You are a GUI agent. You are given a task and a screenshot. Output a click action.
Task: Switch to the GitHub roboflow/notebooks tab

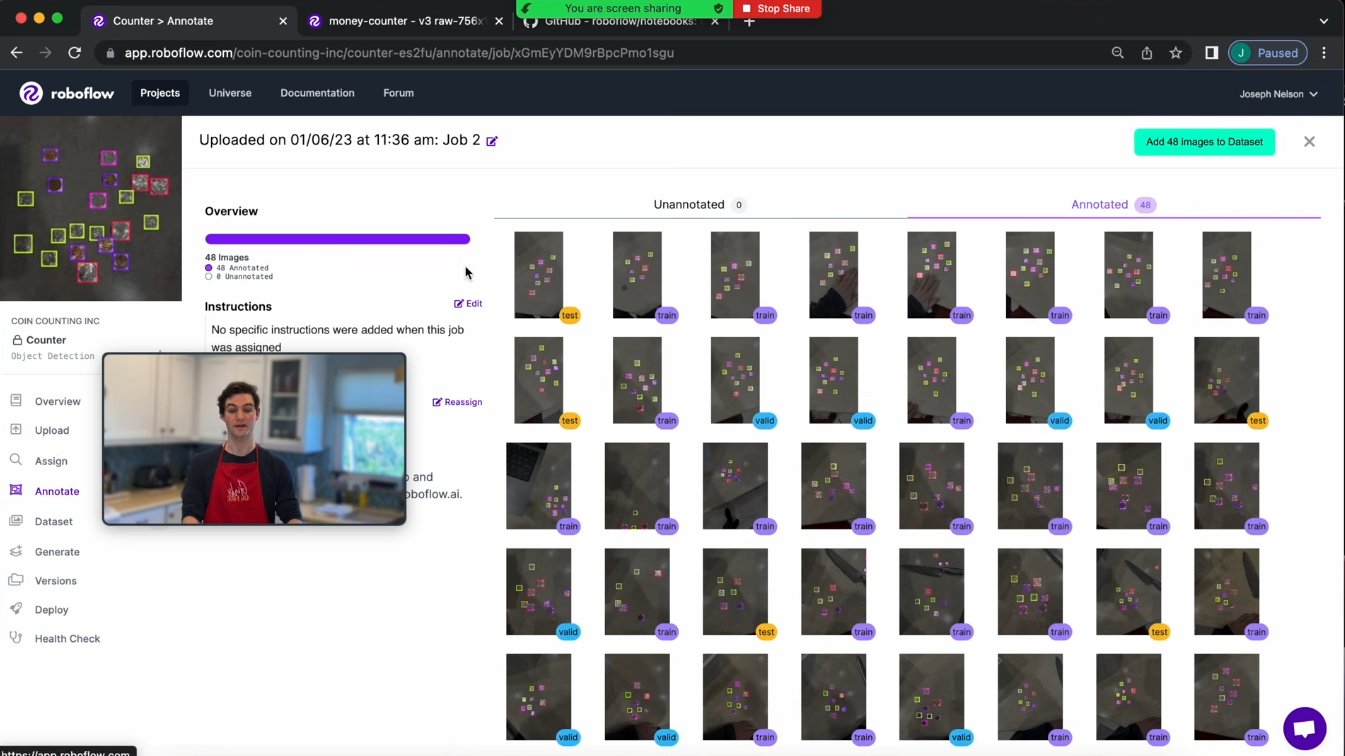coord(620,21)
